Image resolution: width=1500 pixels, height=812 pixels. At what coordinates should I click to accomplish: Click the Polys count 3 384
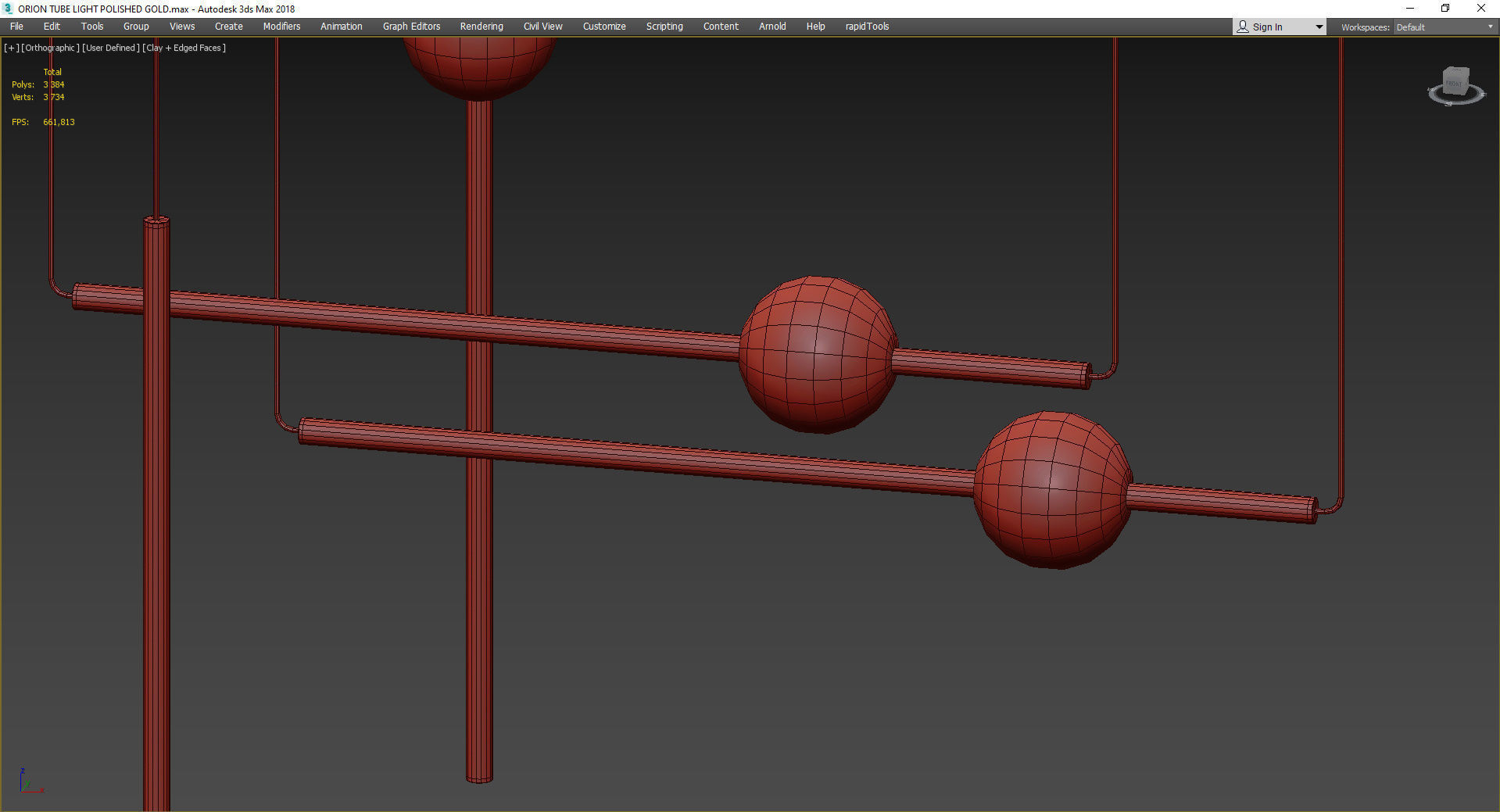[x=54, y=84]
